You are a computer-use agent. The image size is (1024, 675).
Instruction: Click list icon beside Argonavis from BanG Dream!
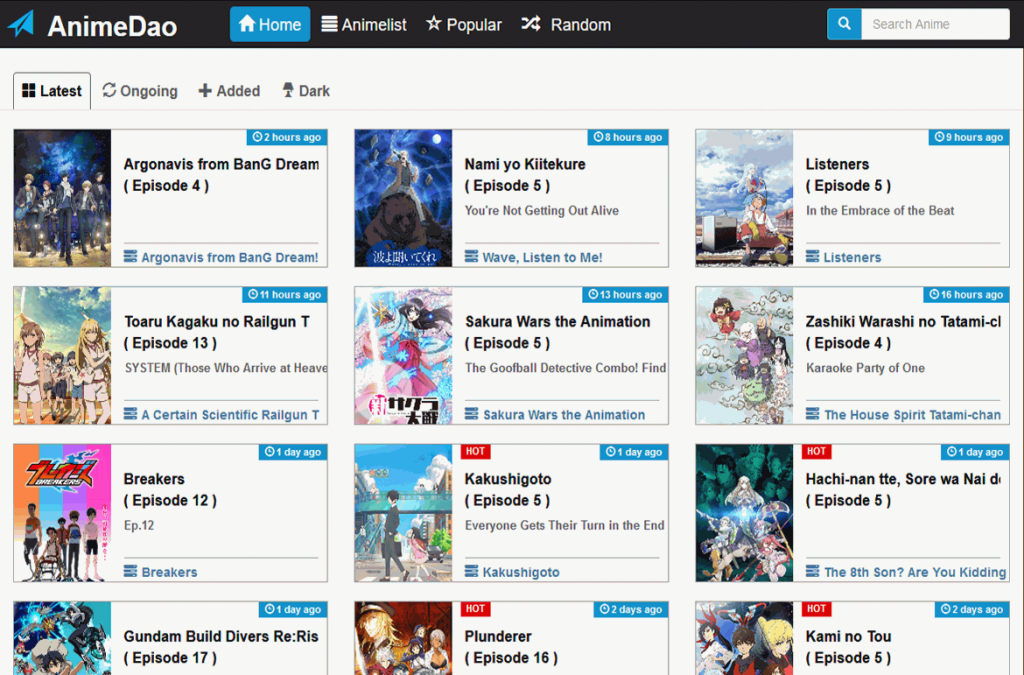[x=131, y=256]
